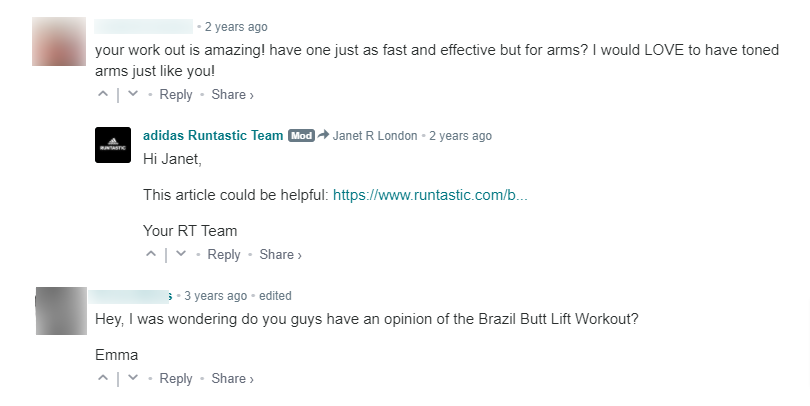The image size is (810, 406).
Task: Downvote the adidas Runtastic Team reply
Action: 181,255
